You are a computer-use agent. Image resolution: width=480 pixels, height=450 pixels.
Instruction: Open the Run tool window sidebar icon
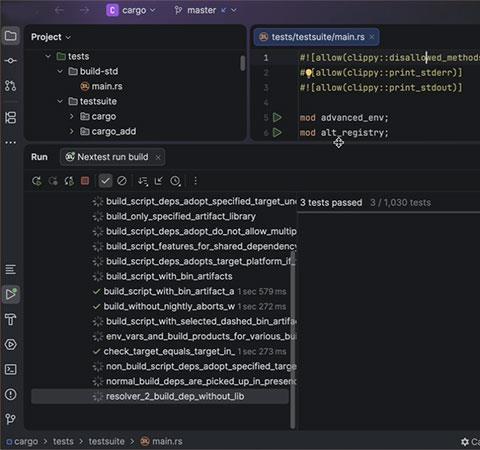(x=10, y=294)
